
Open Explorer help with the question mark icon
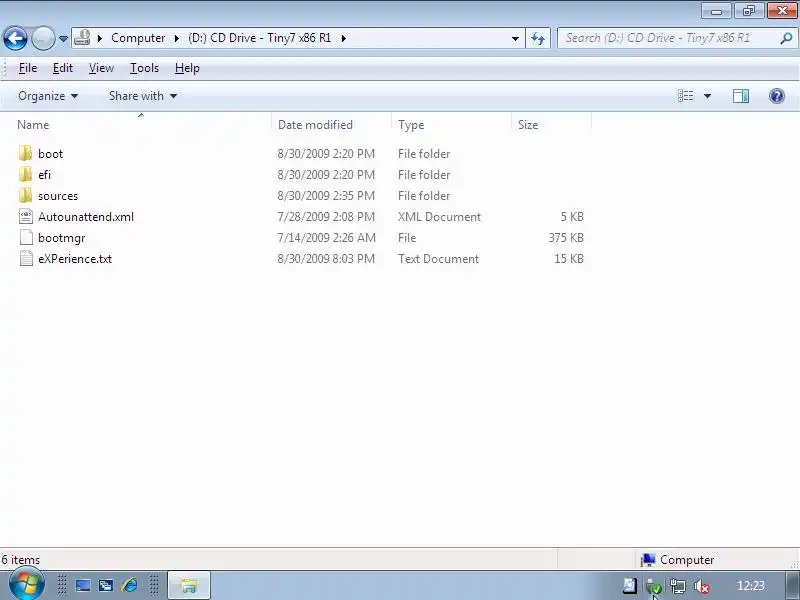[x=777, y=96]
